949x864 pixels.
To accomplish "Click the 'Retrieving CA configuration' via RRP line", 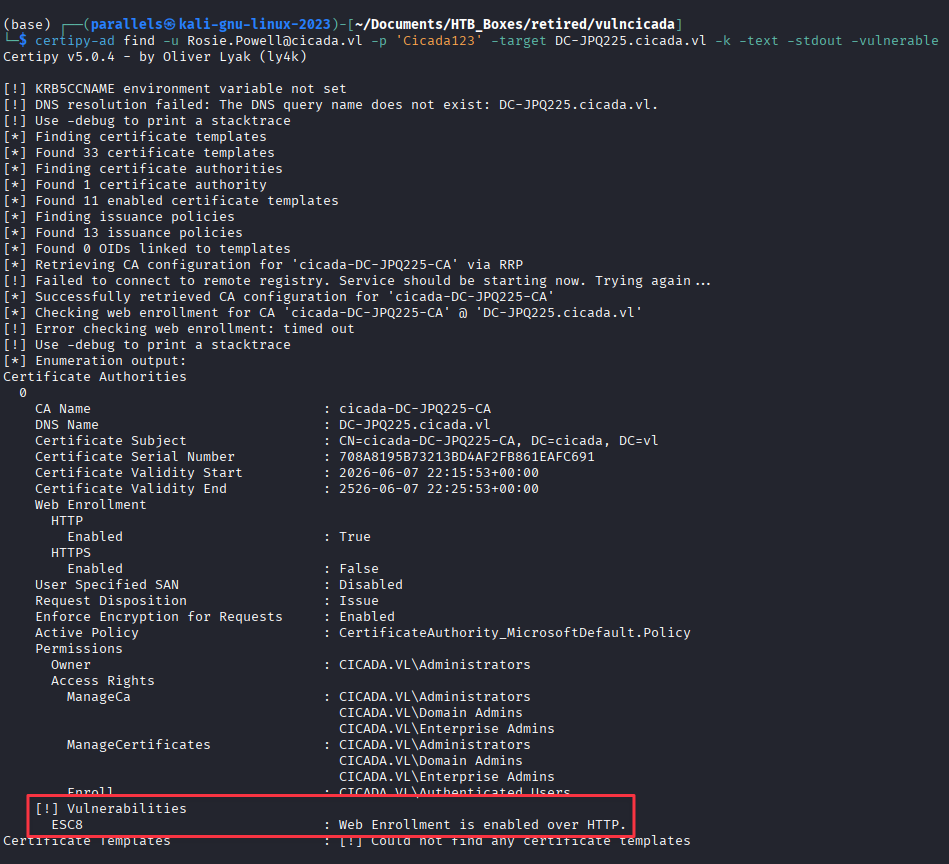I will (x=263, y=265).
